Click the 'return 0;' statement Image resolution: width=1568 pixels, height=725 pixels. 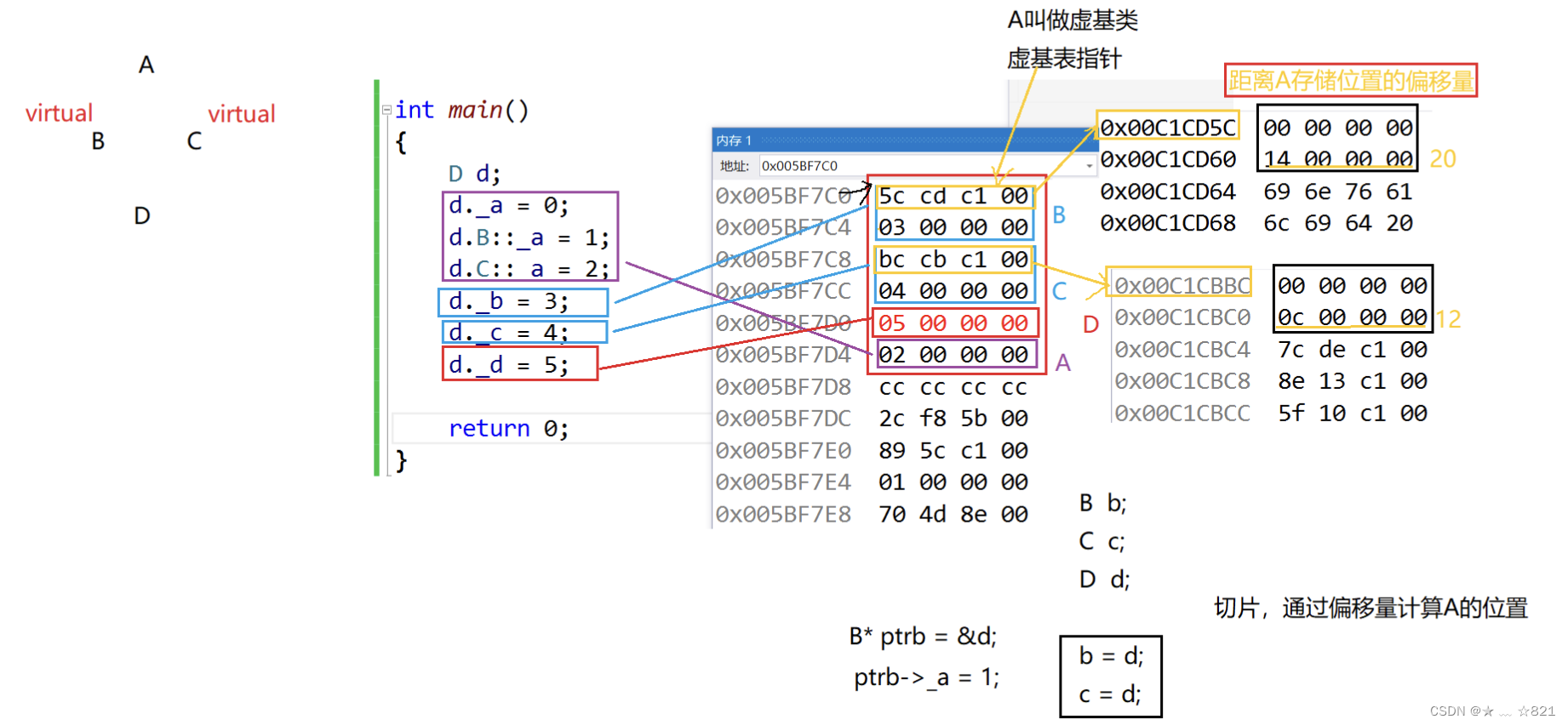coord(508,428)
